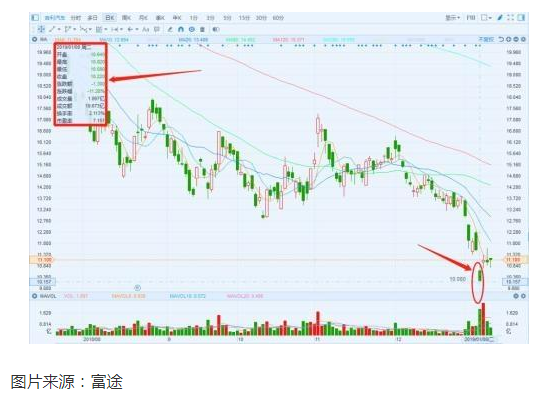
Task: Select the 季K quarterly candlestick tab
Action: pyautogui.click(x=160, y=17)
